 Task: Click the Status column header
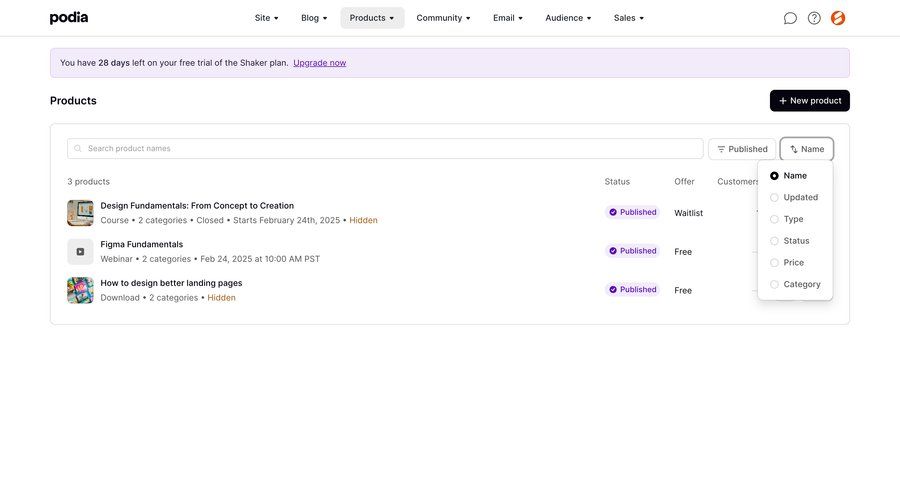click(x=617, y=181)
